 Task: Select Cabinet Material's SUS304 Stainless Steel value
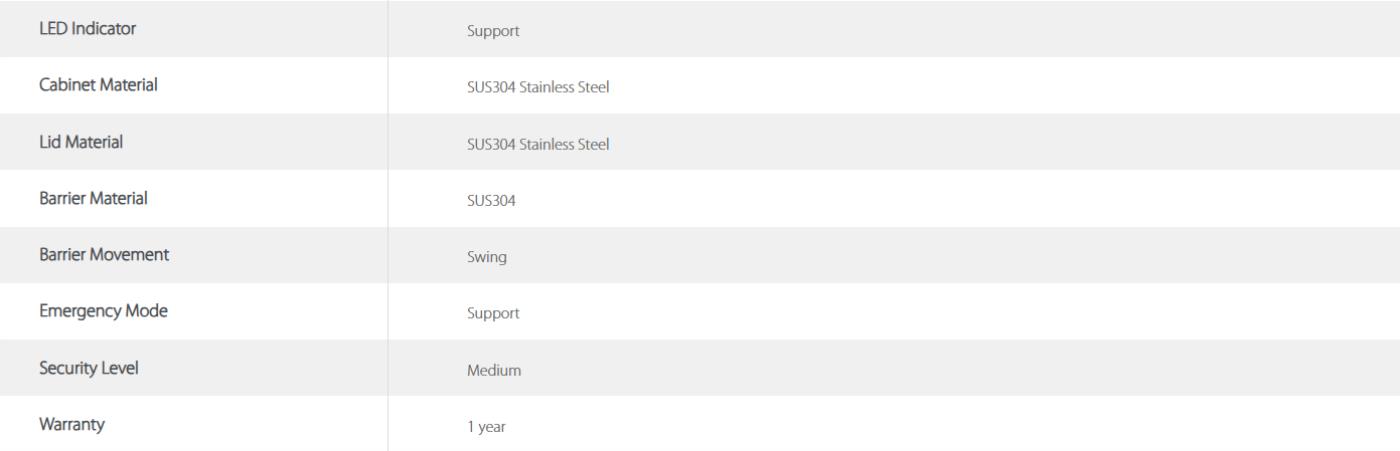tap(539, 87)
